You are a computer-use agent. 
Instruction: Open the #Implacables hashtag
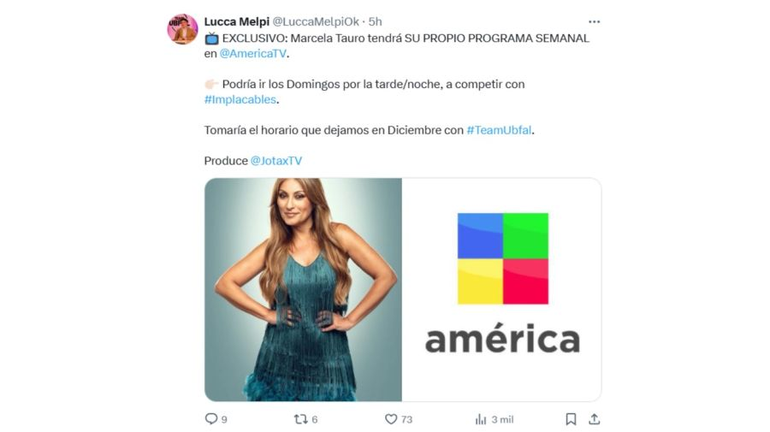point(240,99)
